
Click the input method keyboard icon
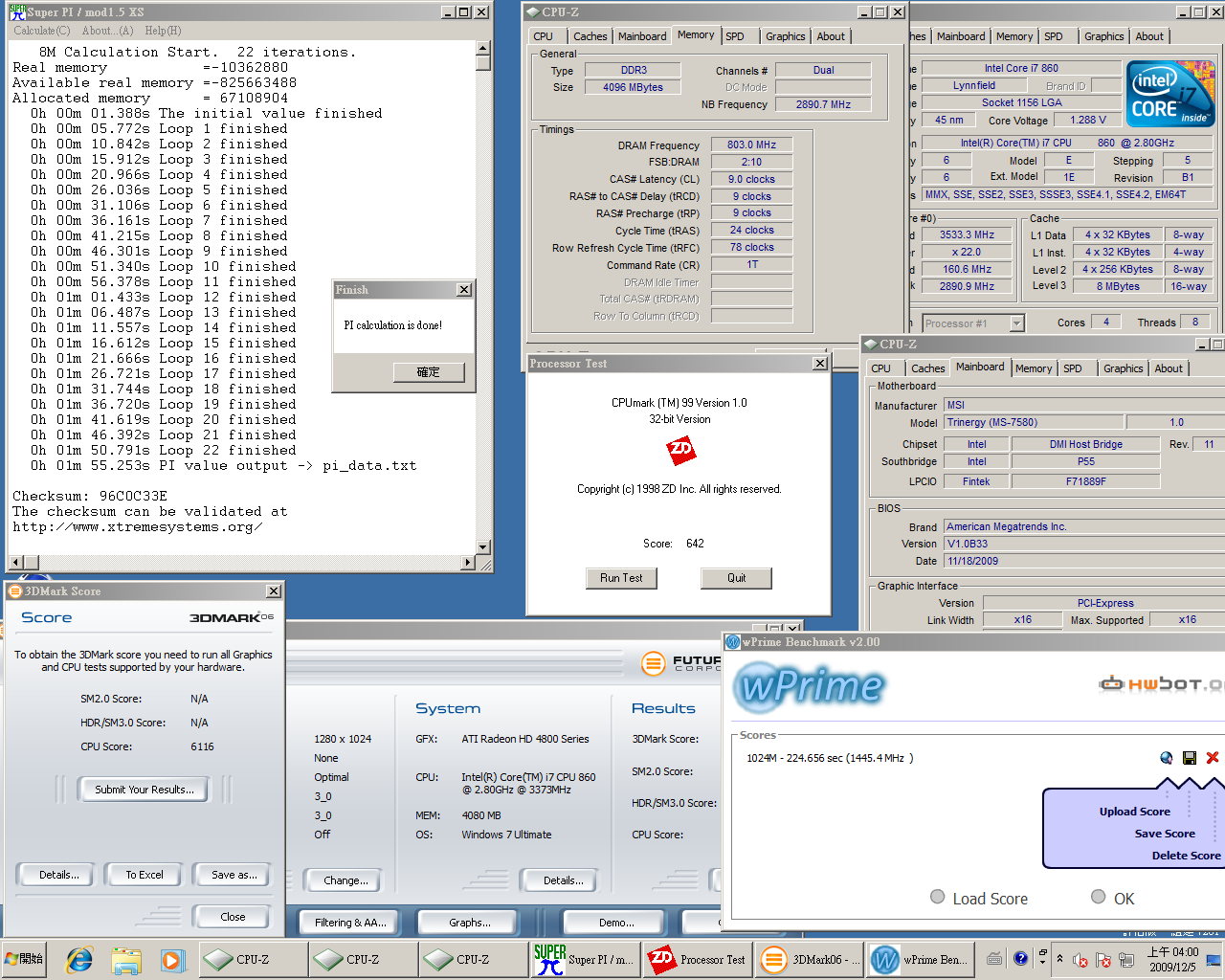[x=995, y=957]
